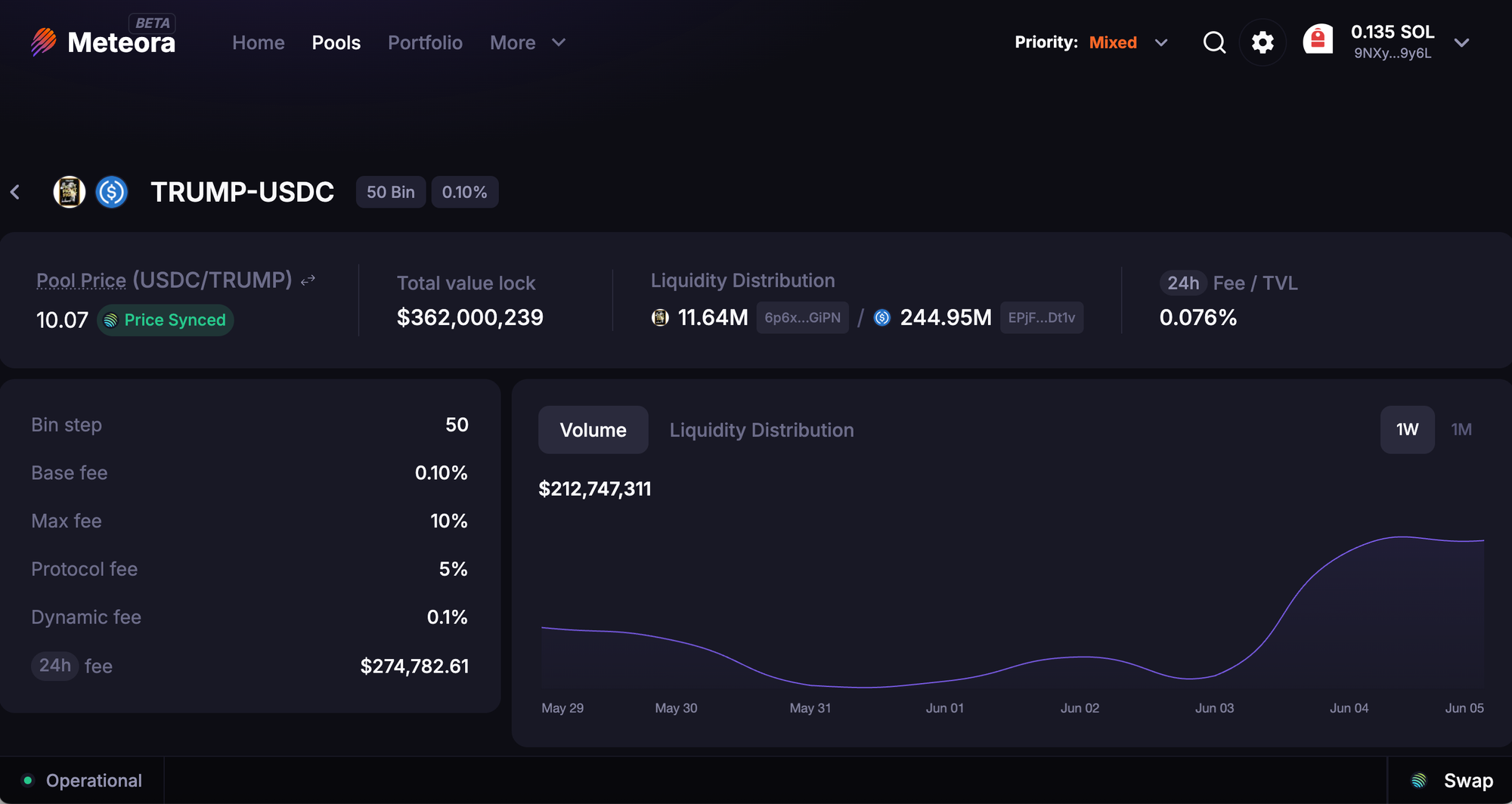Switch chart range to 1W
Screen dimensions: 1512x804
pos(1407,430)
